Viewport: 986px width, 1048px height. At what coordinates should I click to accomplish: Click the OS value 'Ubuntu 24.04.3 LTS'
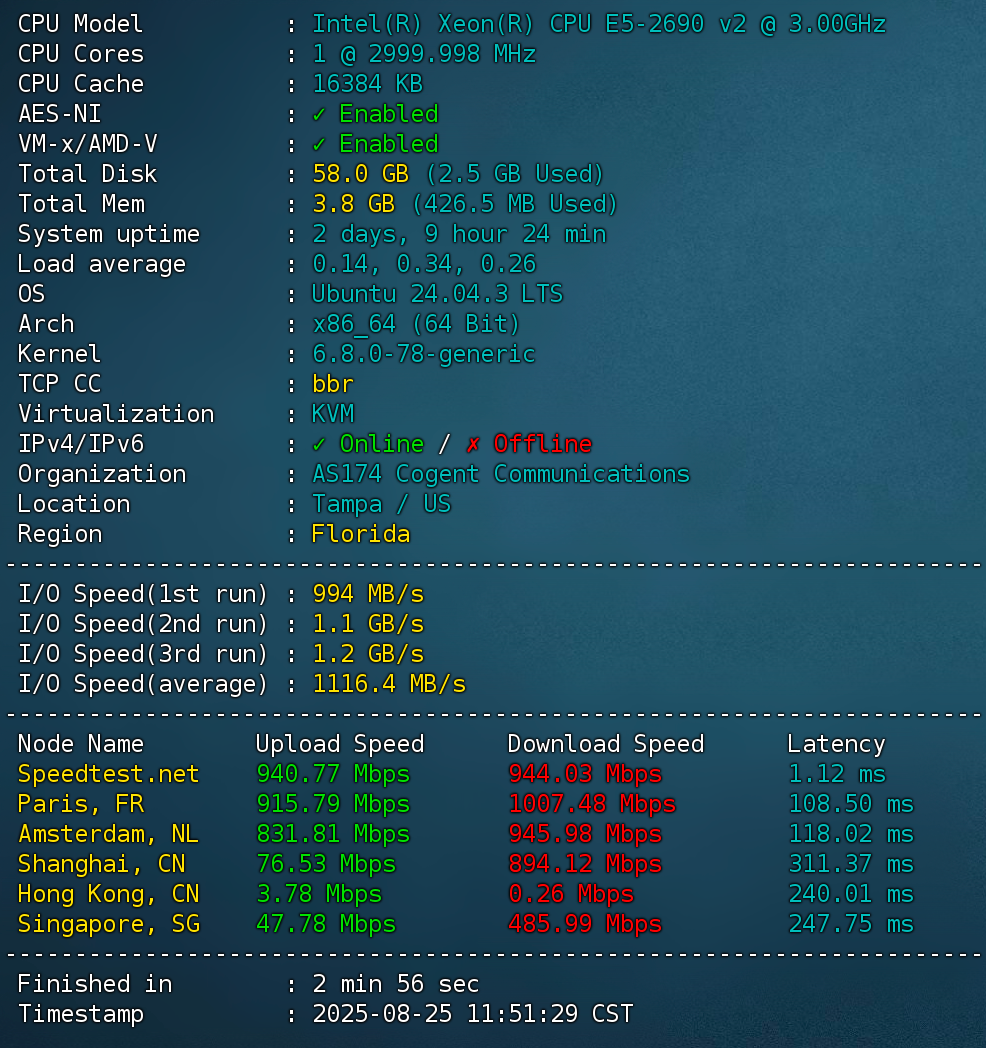click(x=438, y=294)
